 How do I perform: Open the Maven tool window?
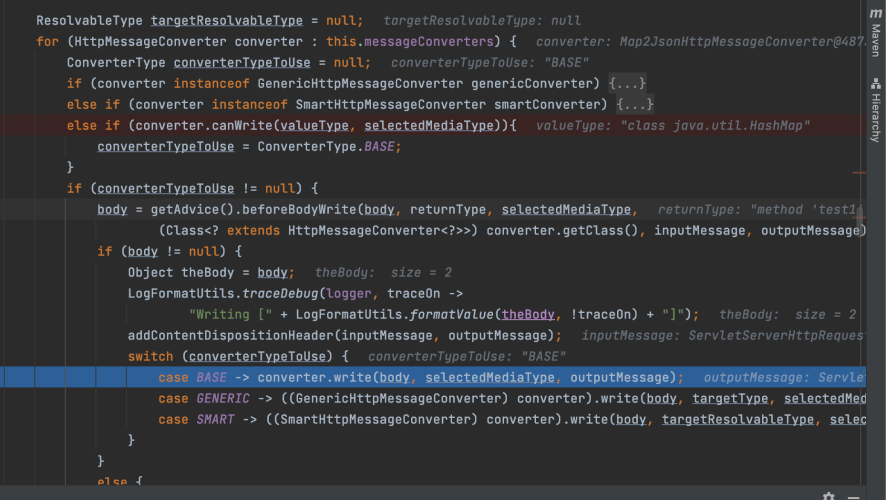click(875, 29)
